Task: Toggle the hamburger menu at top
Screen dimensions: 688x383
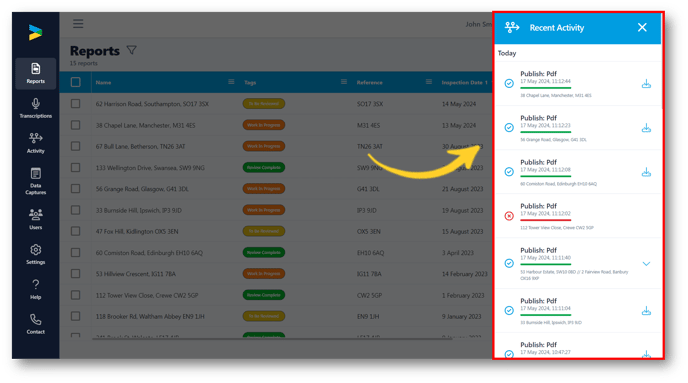Action: pyautogui.click(x=78, y=24)
